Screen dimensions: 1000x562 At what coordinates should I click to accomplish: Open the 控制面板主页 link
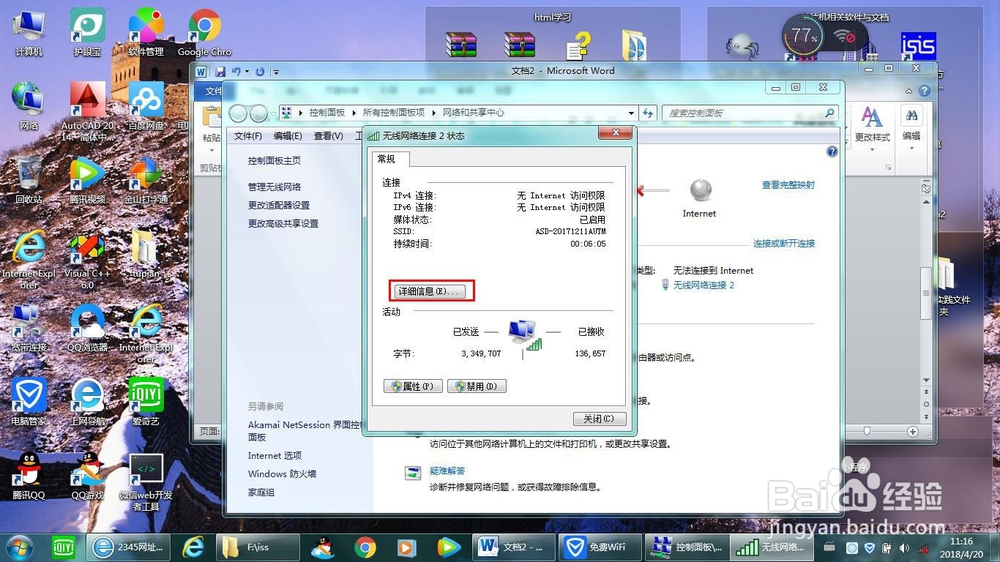274,161
